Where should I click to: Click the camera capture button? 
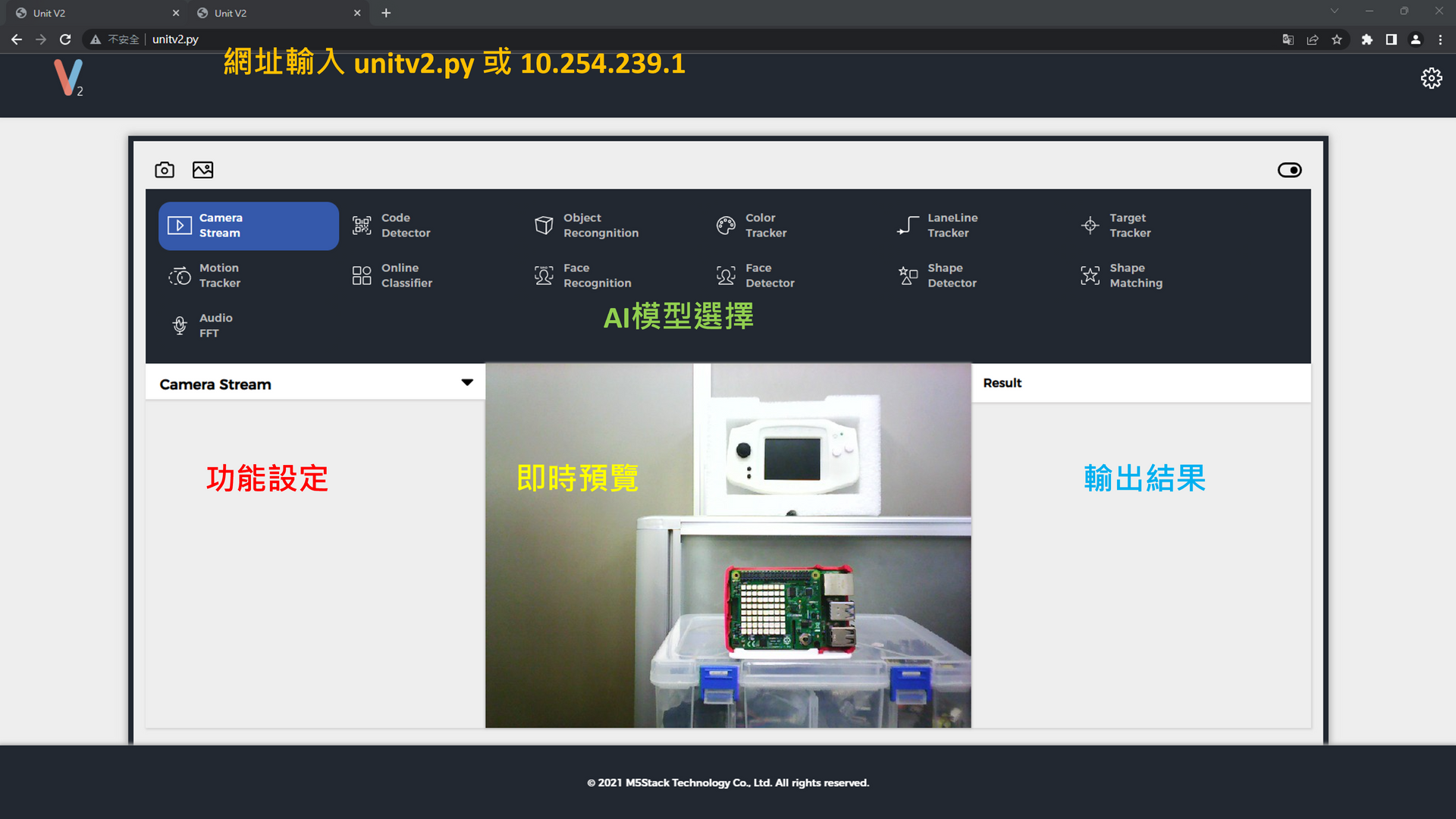[165, 170]
